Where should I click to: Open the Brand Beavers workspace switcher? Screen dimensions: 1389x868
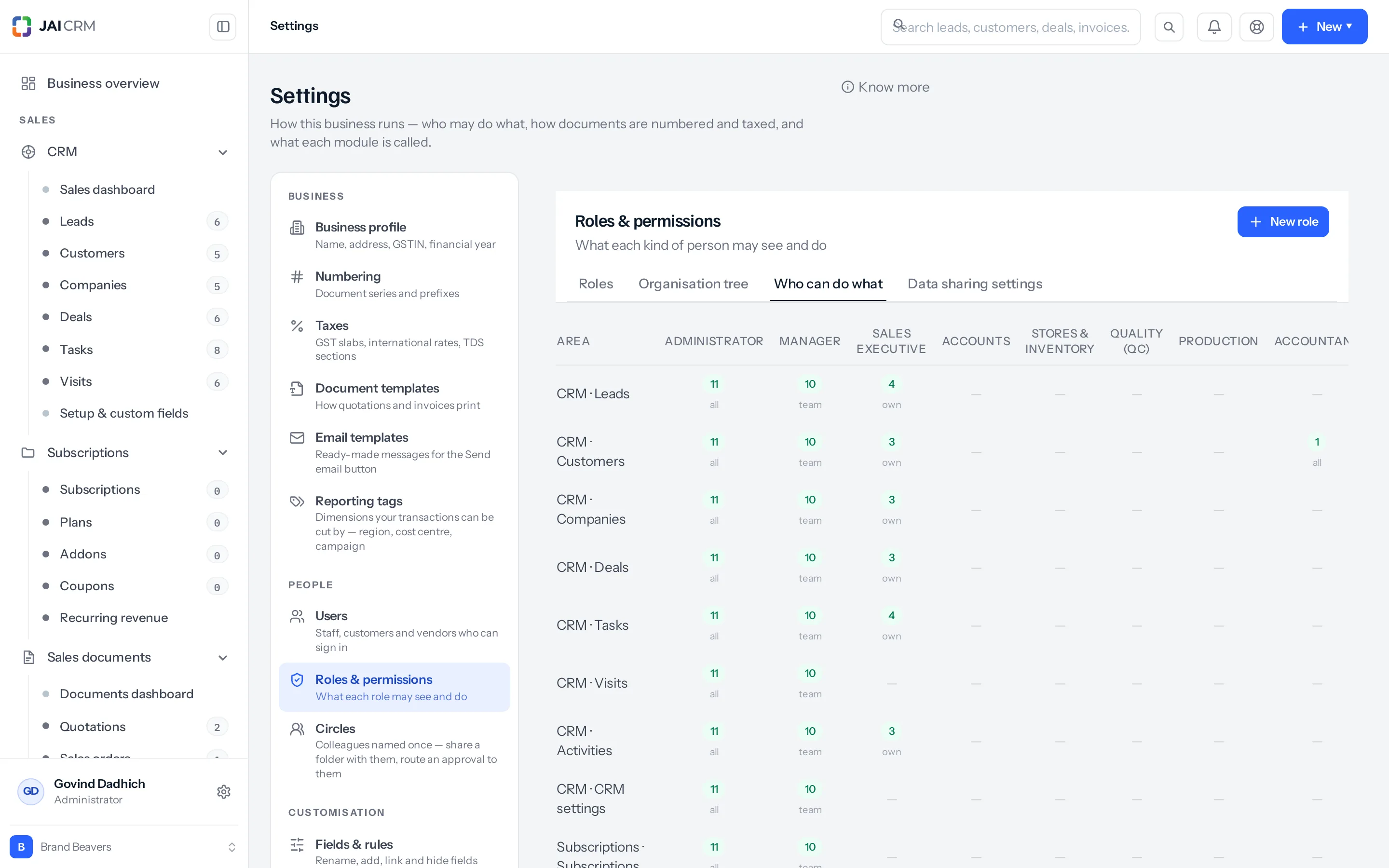(x=124, y=847)
